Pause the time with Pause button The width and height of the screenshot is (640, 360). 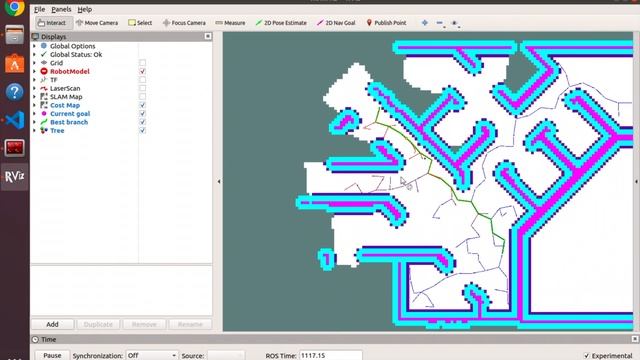click(52, 355)
